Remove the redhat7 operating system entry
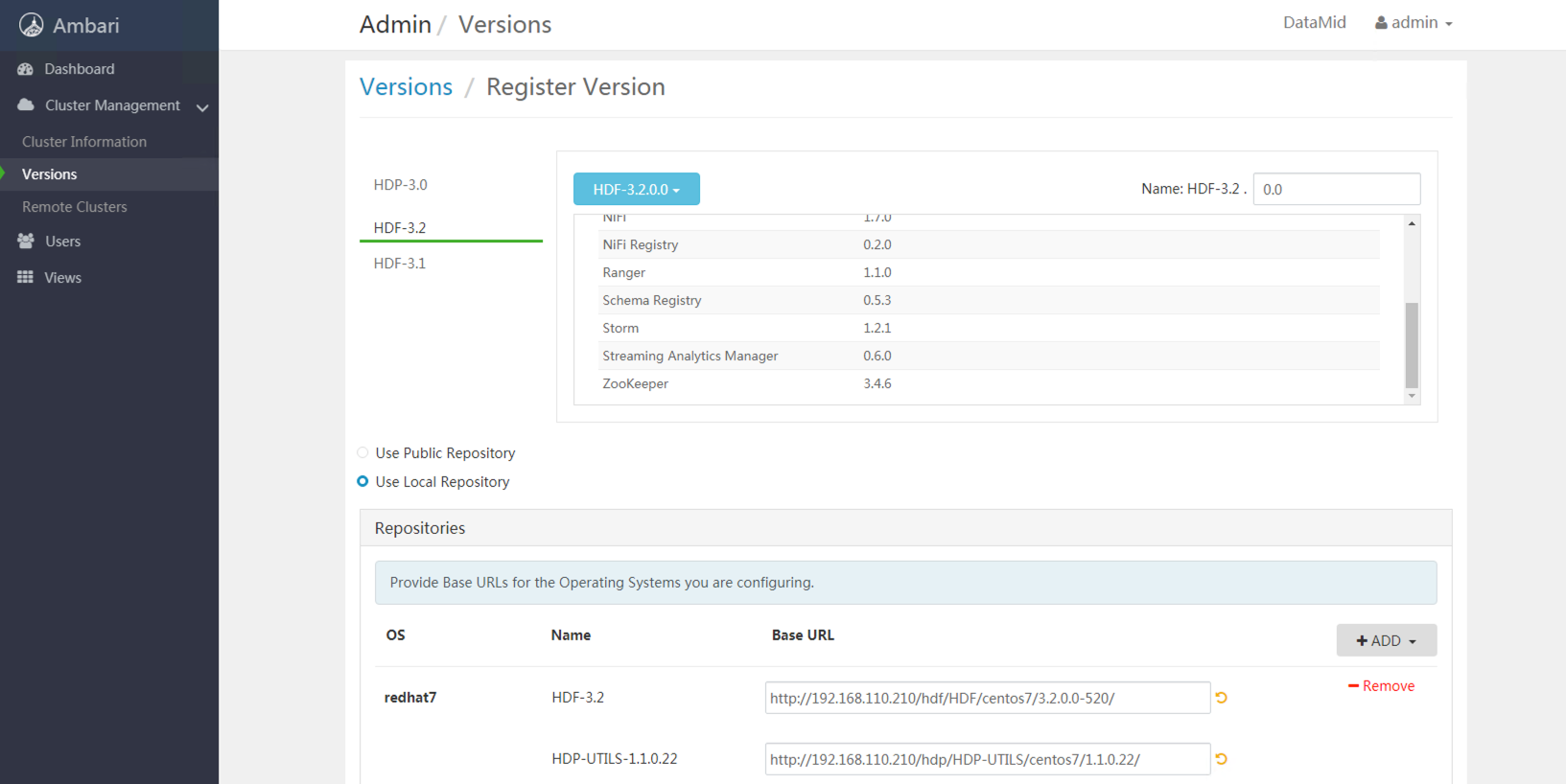The image size is (1566, 784). (x=1381, y=686)
